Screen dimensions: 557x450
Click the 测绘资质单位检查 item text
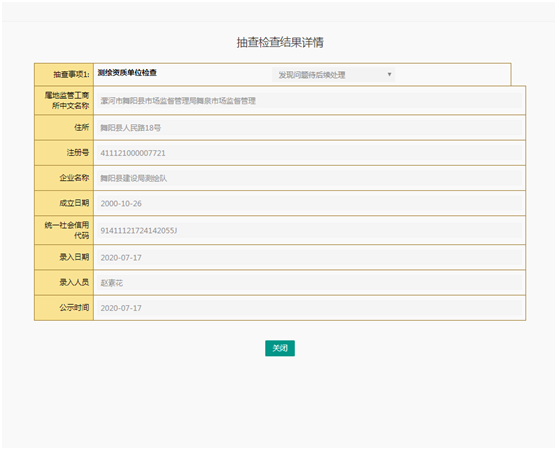click(127, 73)
